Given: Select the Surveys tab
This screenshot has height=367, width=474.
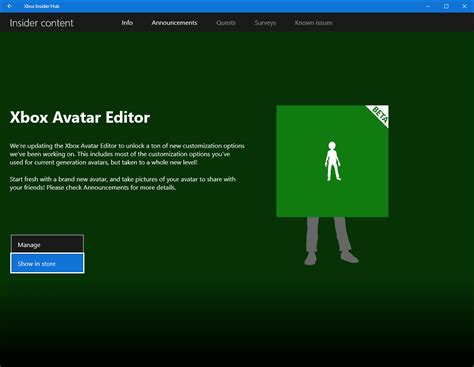Looking at the screenshot, I should coord(265,23).
